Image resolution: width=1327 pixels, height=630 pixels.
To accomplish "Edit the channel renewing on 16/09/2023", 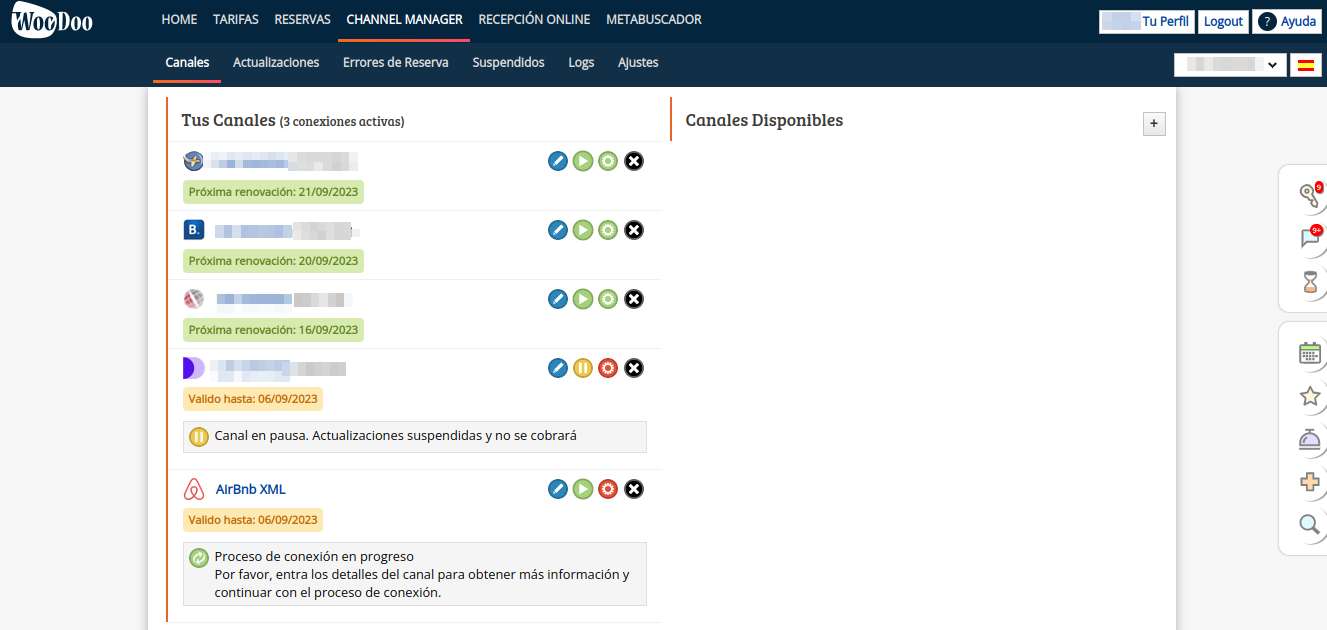I will (558, 299).
